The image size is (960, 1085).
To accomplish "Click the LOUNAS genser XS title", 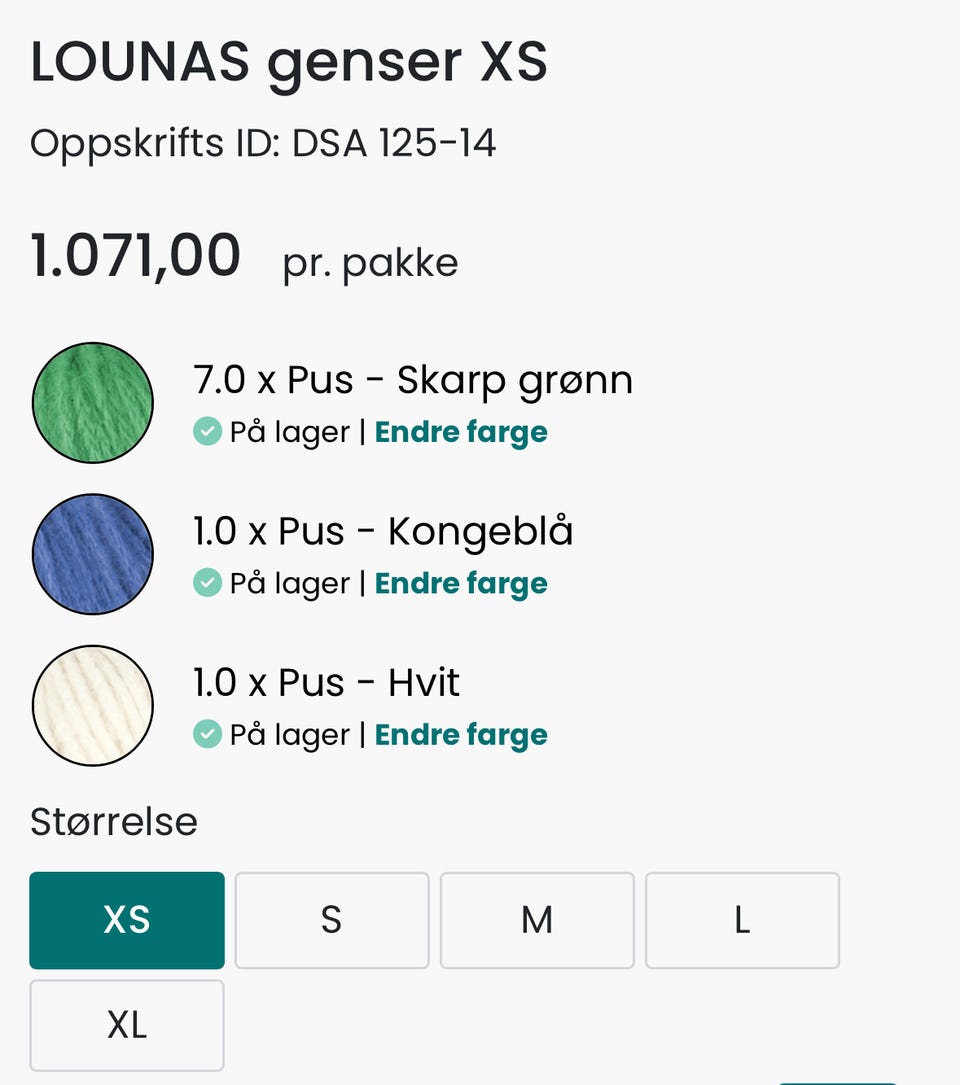I will pos(289,62).
